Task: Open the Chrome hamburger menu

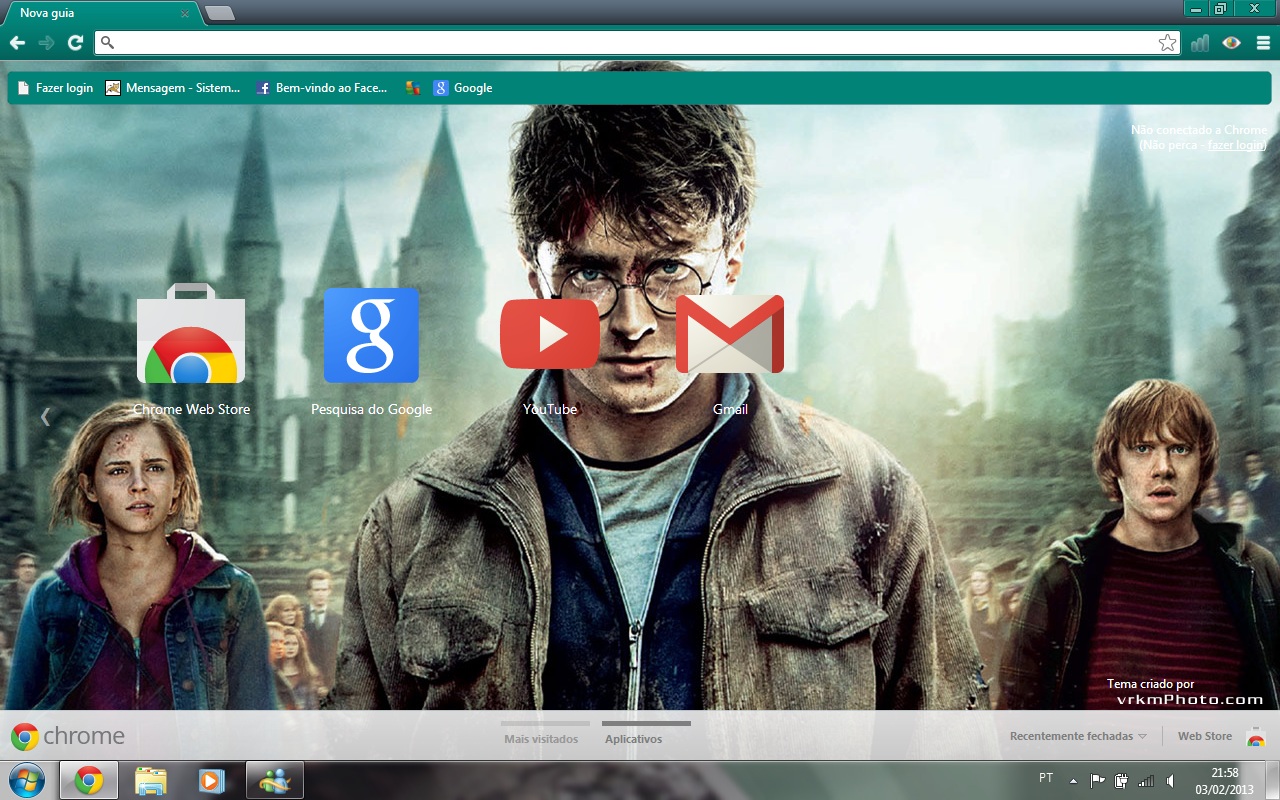Action: [1263, 43]
